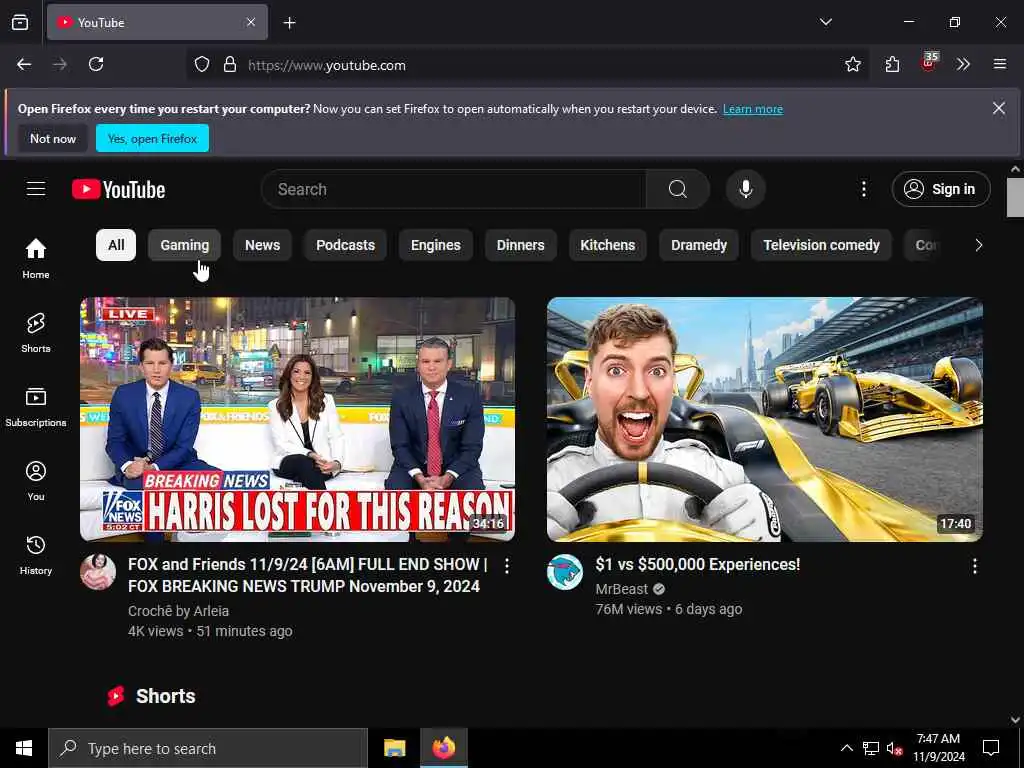Open FOX and Friends video title
The width and height of the screenshot is (1024, 768).
[308, 575]
